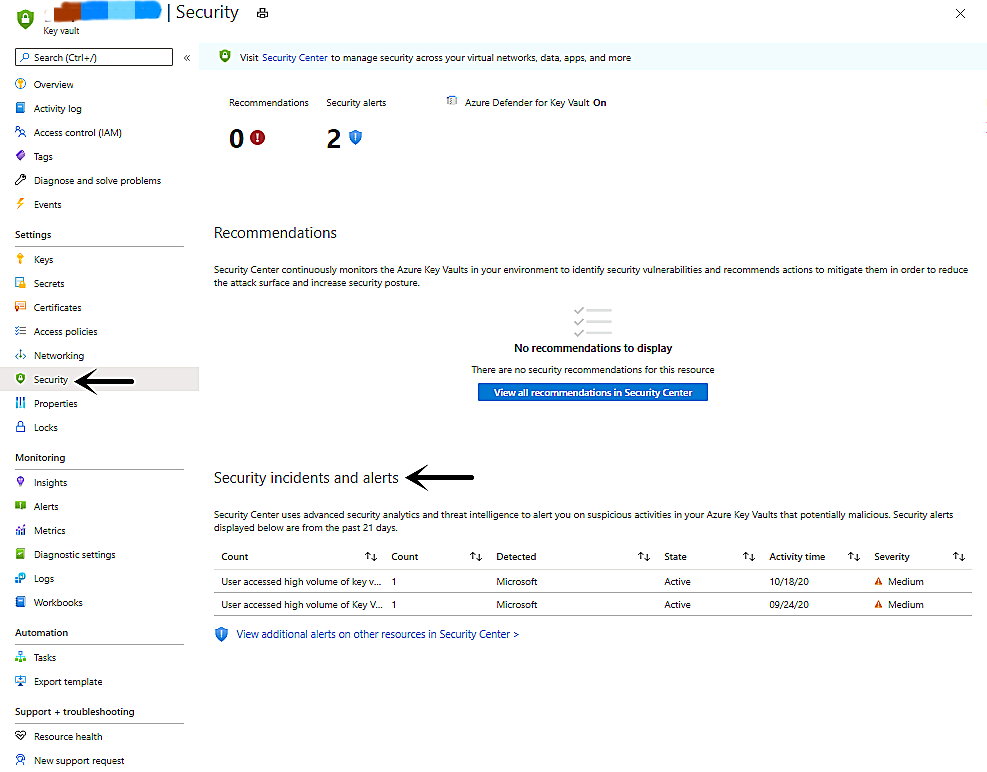
Task: Open the Keys icon under Settings
Action: [x=21, y=259]
